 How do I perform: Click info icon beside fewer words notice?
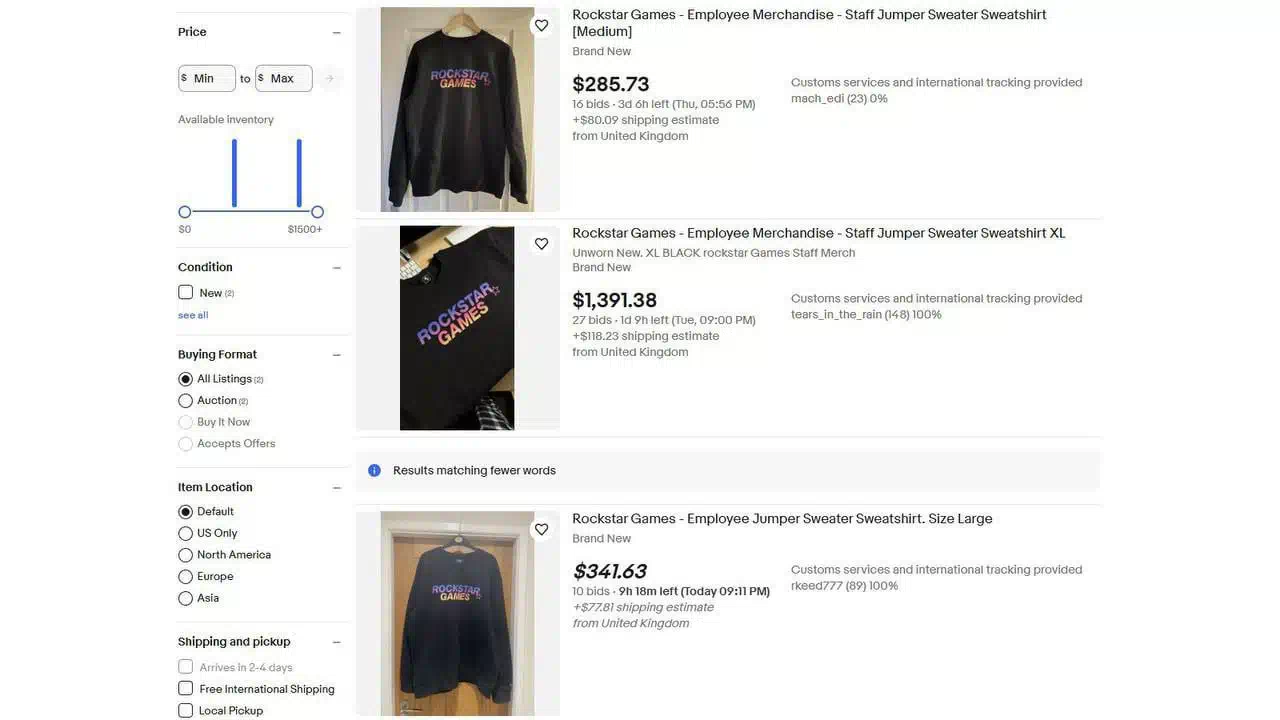(x=374, y=470)
